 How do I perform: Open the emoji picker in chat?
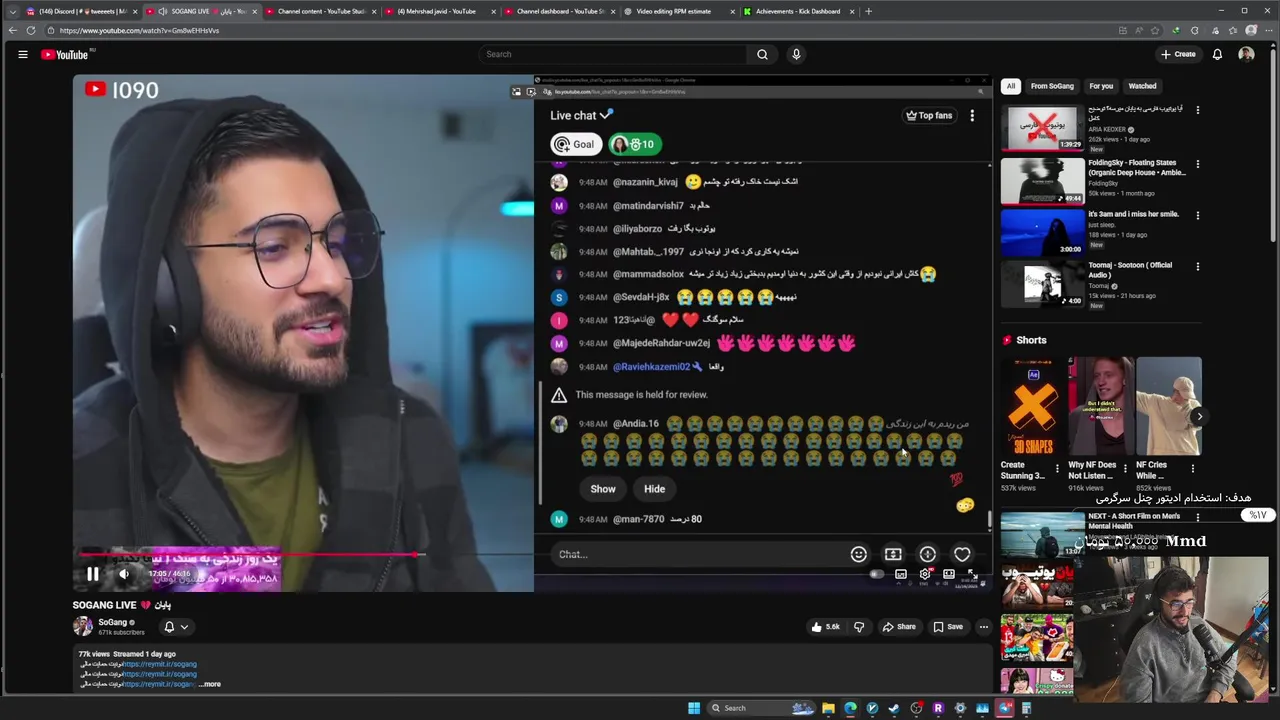tap(858, 554)
